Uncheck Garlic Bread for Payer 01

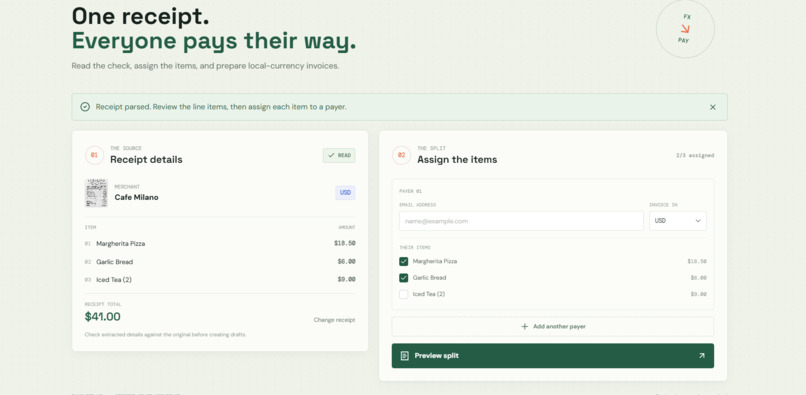click(x=404, y=278)
